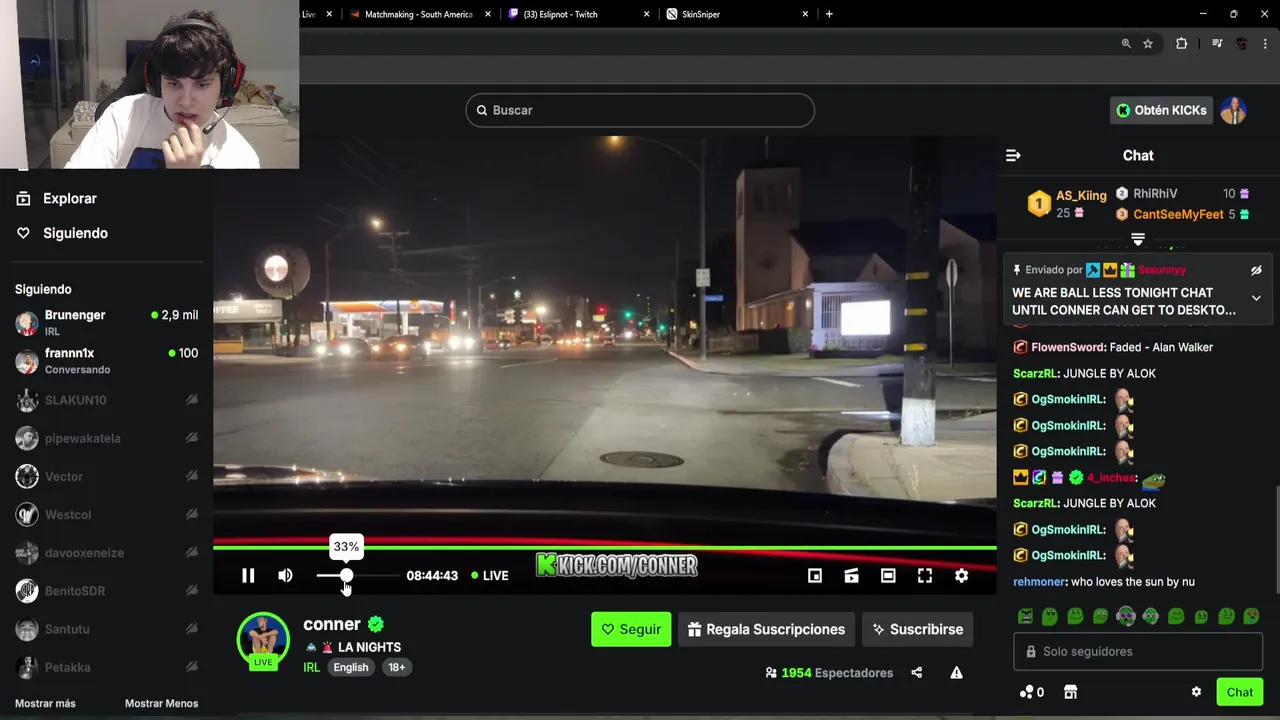Jump to LIVE indicator in player
The height and width of the screenshot is (720, 1280).
[x=490, y=575]
